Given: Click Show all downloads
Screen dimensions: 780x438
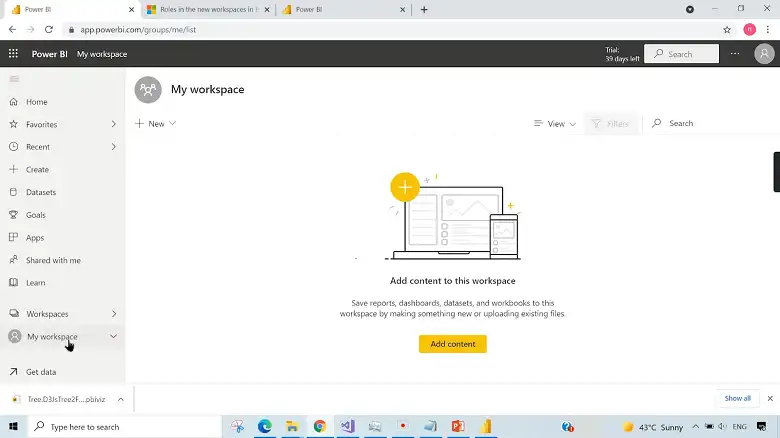Looking at the screenshot, I should click(737, 398).
